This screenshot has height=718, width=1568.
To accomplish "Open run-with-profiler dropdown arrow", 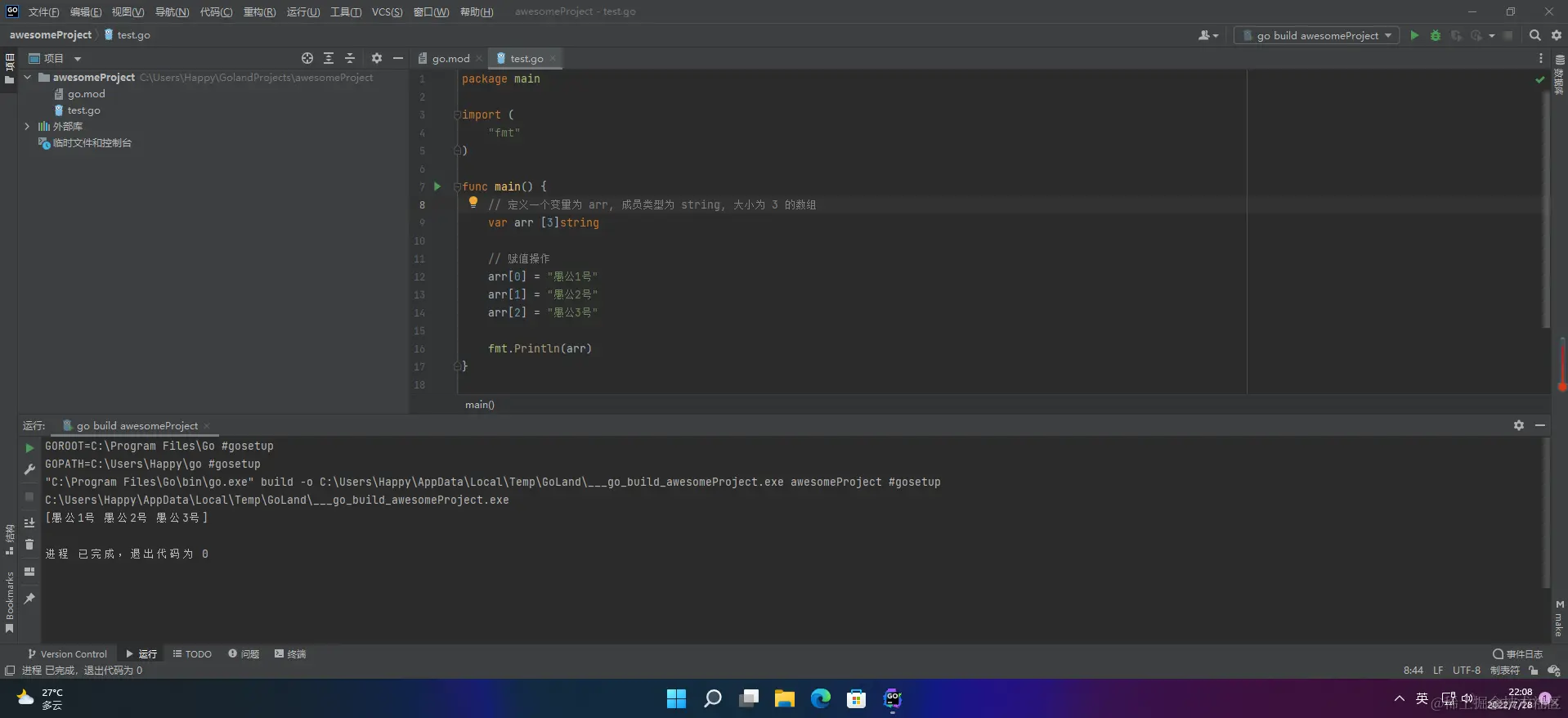I will pyautogui.click(x=1491, y=35).
